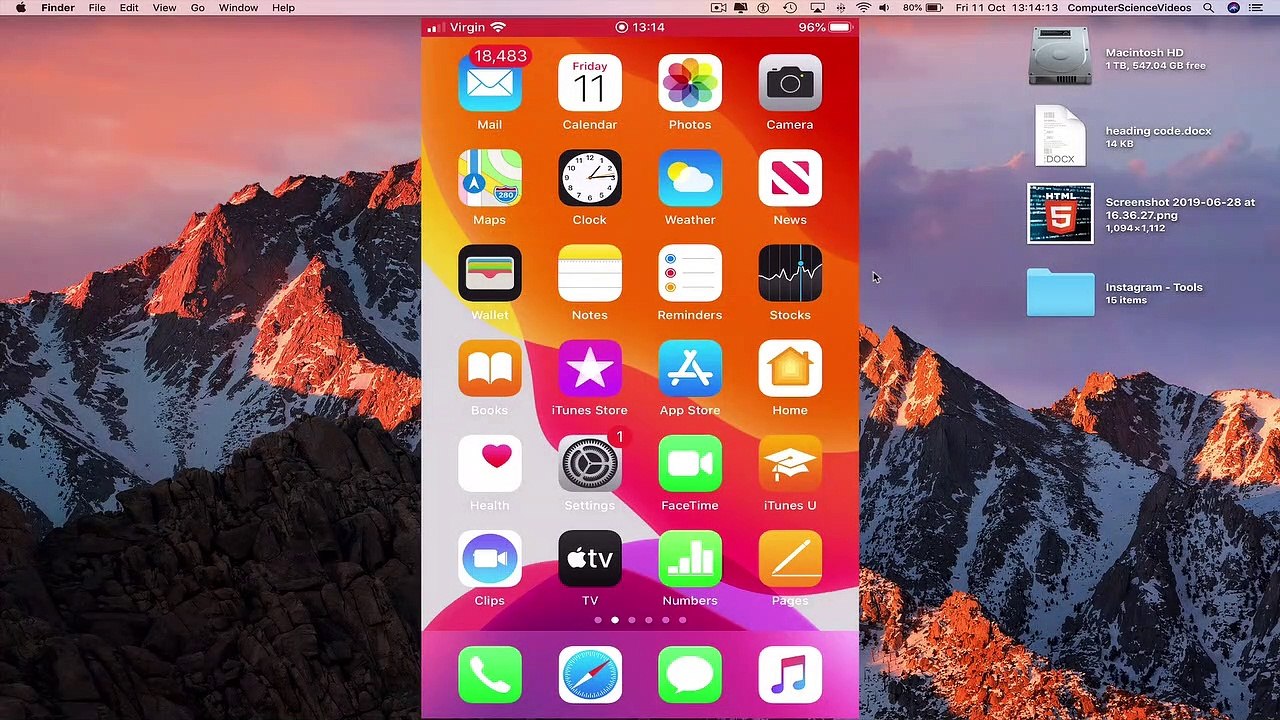1280x720 pixels.
Task: Open the Calendar app showing Friday 11
Action: point(590,82)
